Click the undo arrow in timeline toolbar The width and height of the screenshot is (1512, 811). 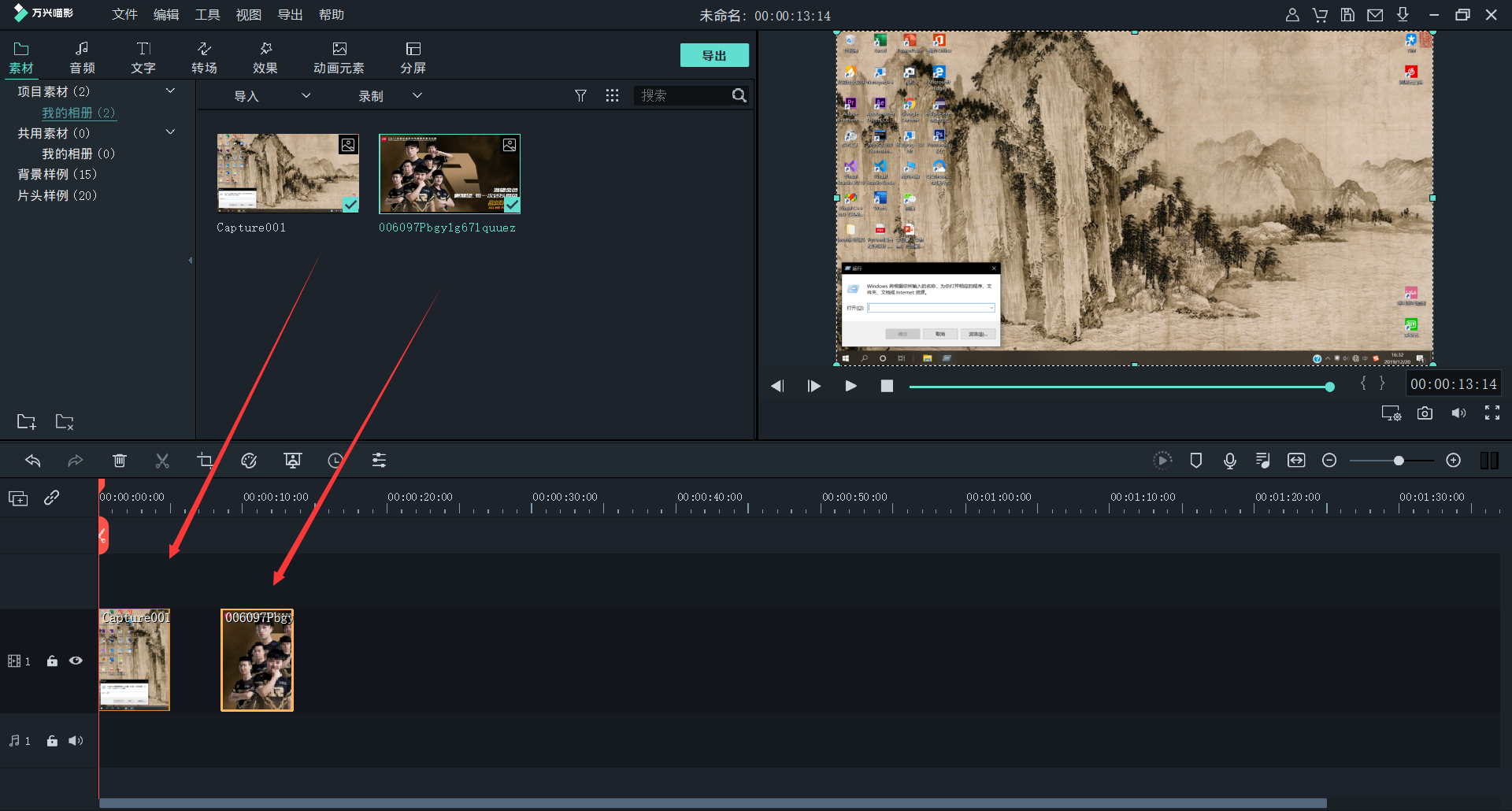point(33,461)
